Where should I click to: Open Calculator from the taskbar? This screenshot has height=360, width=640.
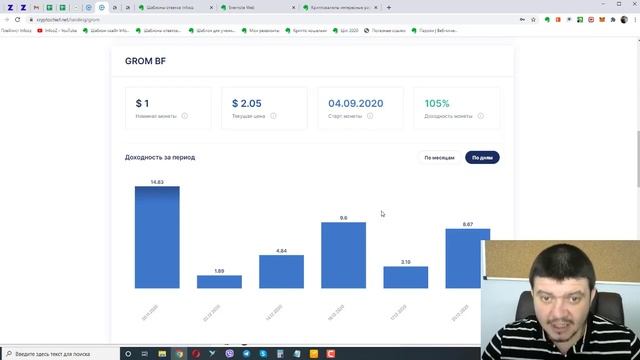[280, 354]
